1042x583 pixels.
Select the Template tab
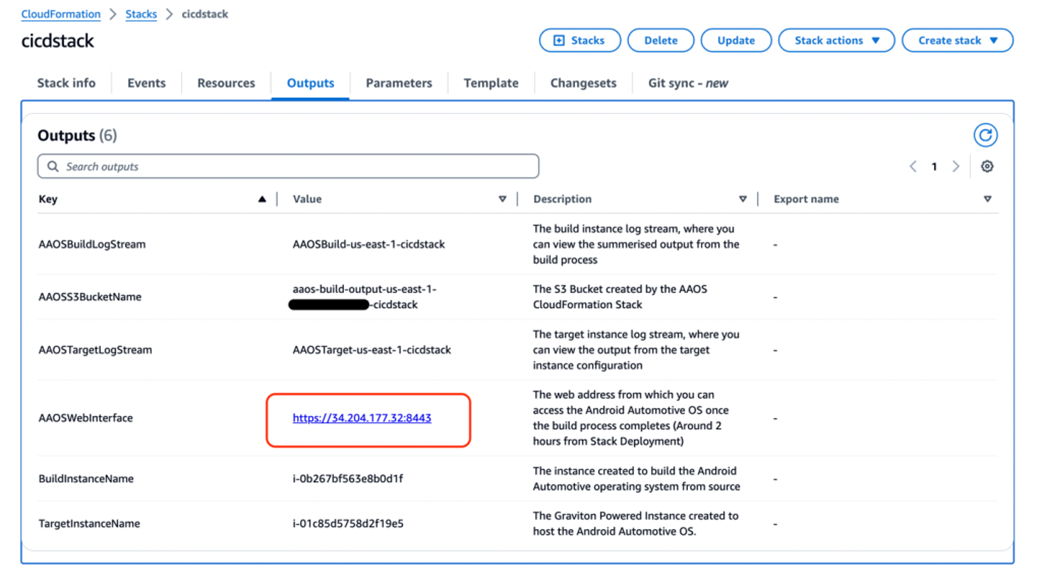pos(491,83)
